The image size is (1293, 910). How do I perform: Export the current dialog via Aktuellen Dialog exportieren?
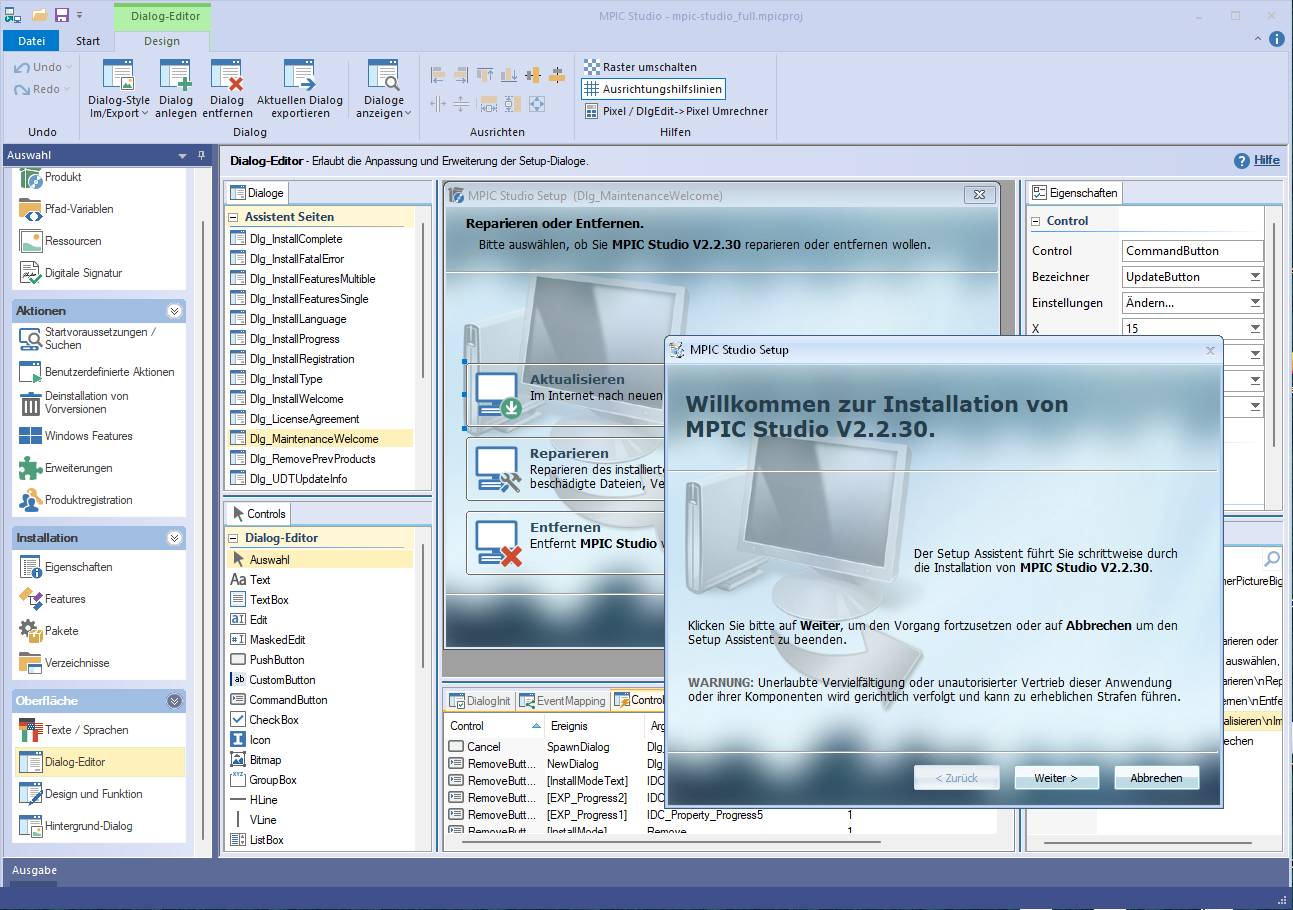[300, 90]
